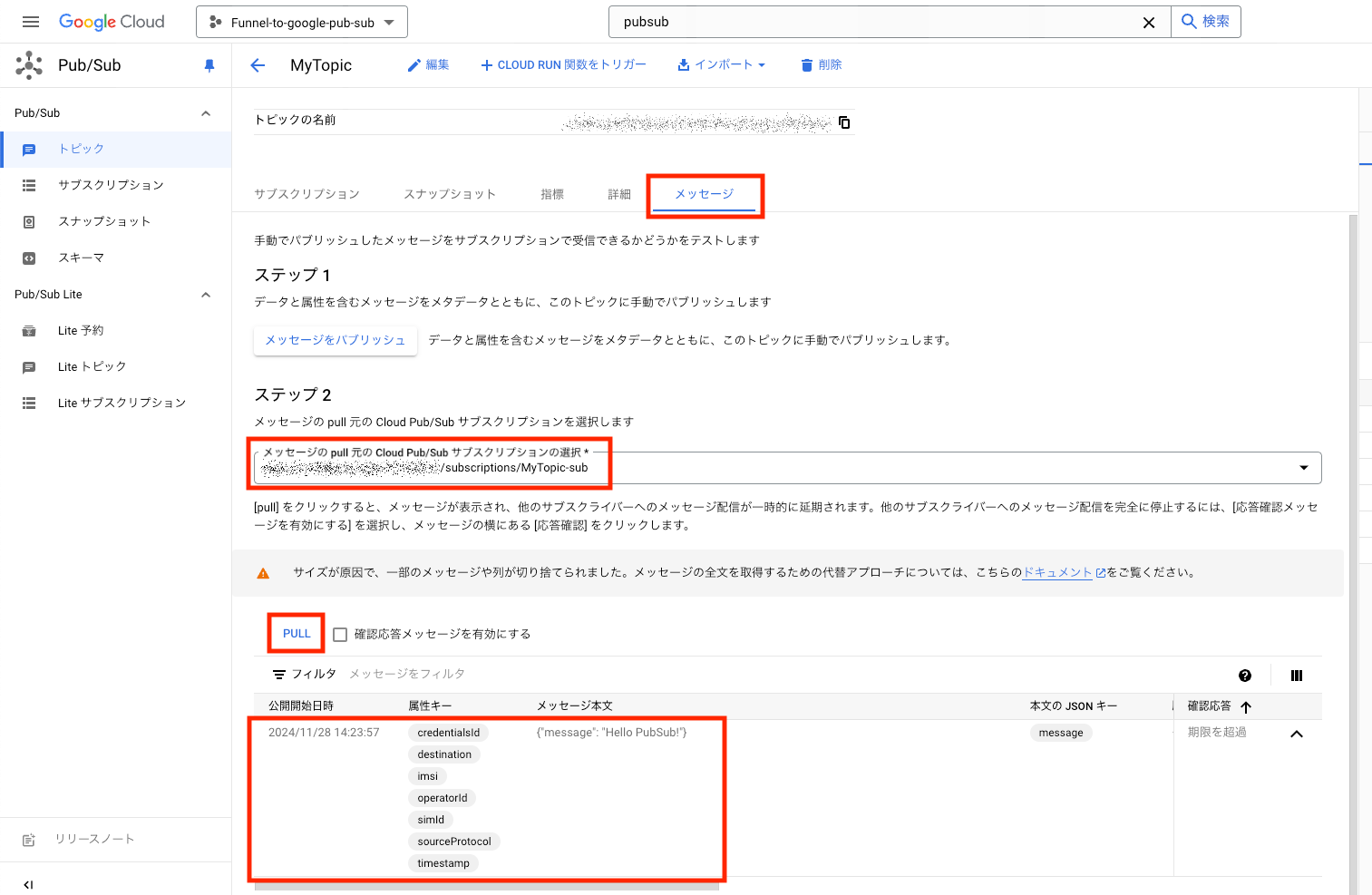1372x895 pixels.
Task: Click the sourceProtocol attribute chip
Action: point(454,841)
